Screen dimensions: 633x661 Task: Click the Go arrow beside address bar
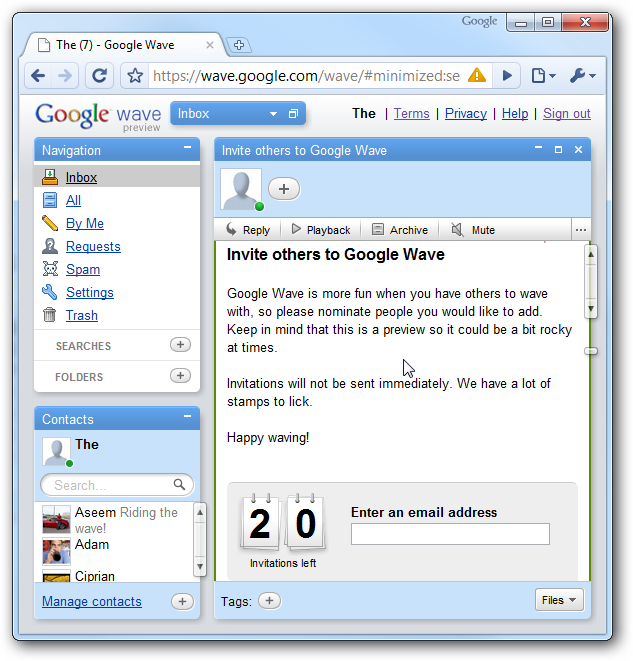click(507, 76)
